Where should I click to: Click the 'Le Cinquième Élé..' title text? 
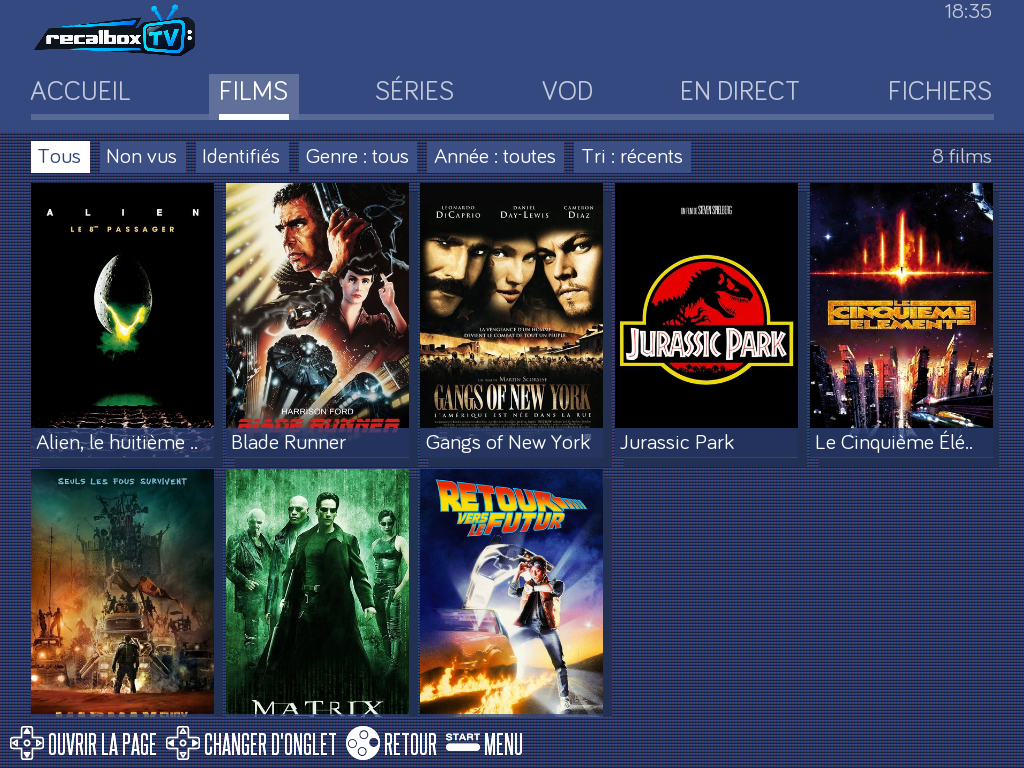894,443
